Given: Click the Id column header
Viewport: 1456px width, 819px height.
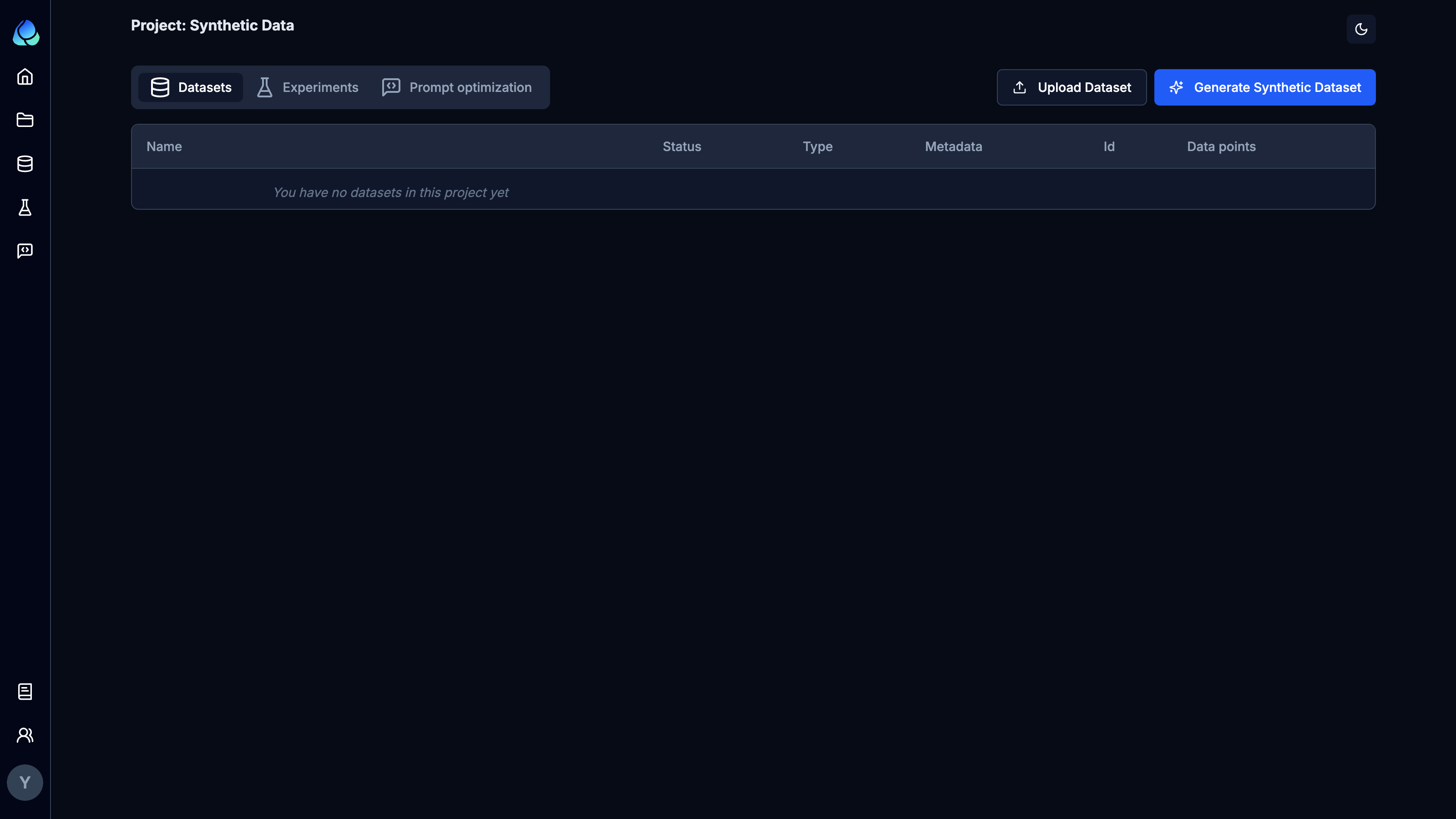Looking at the screenshot, I should coord(1109,147).
